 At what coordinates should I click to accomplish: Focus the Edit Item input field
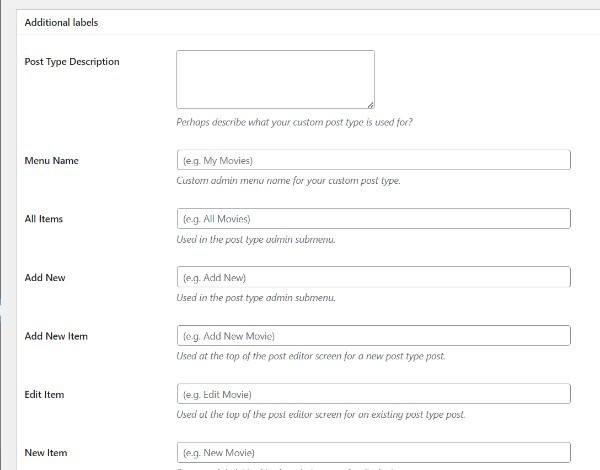tap(374, 394)
